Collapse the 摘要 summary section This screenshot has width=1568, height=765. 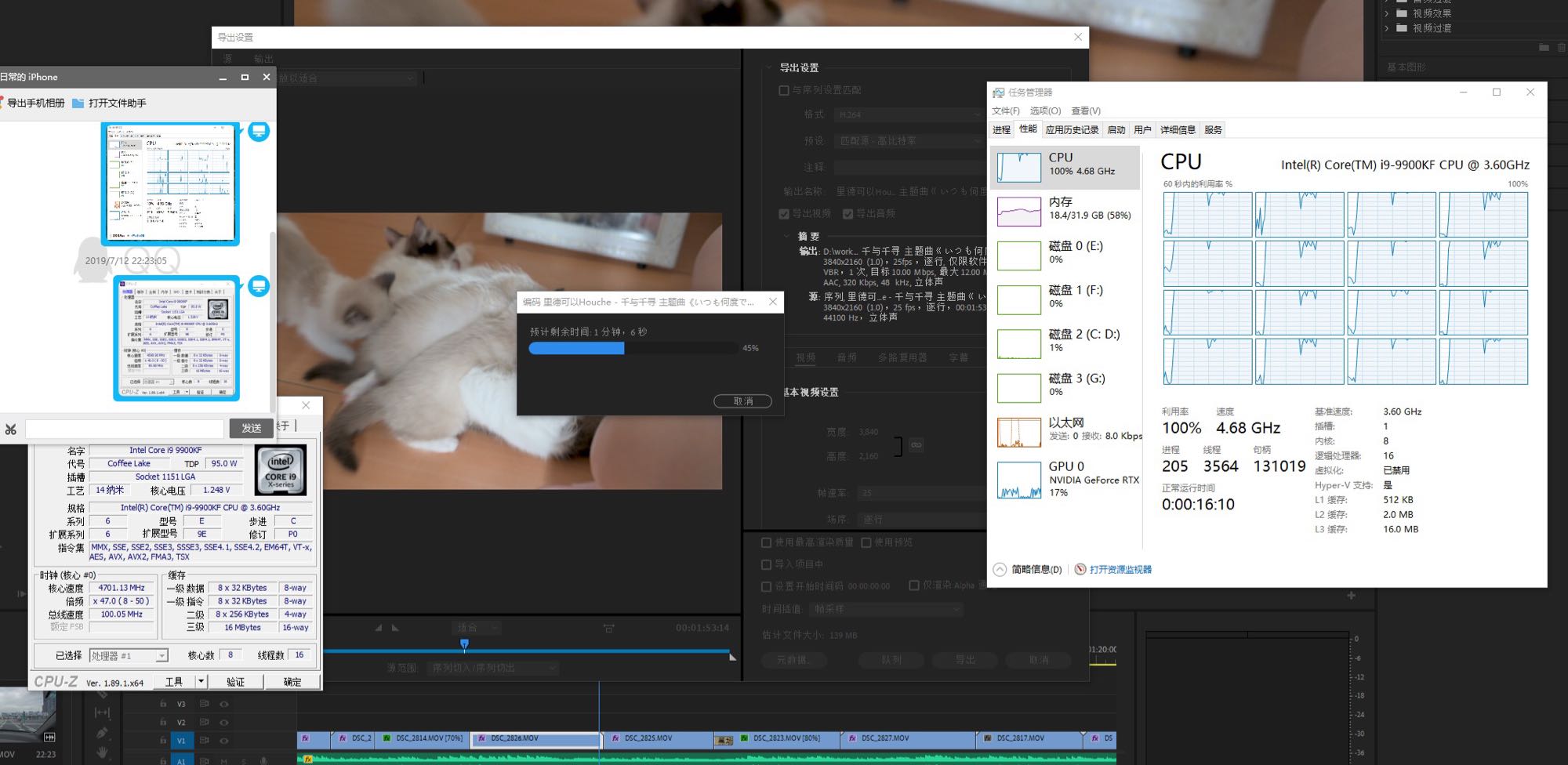[786, 236]
